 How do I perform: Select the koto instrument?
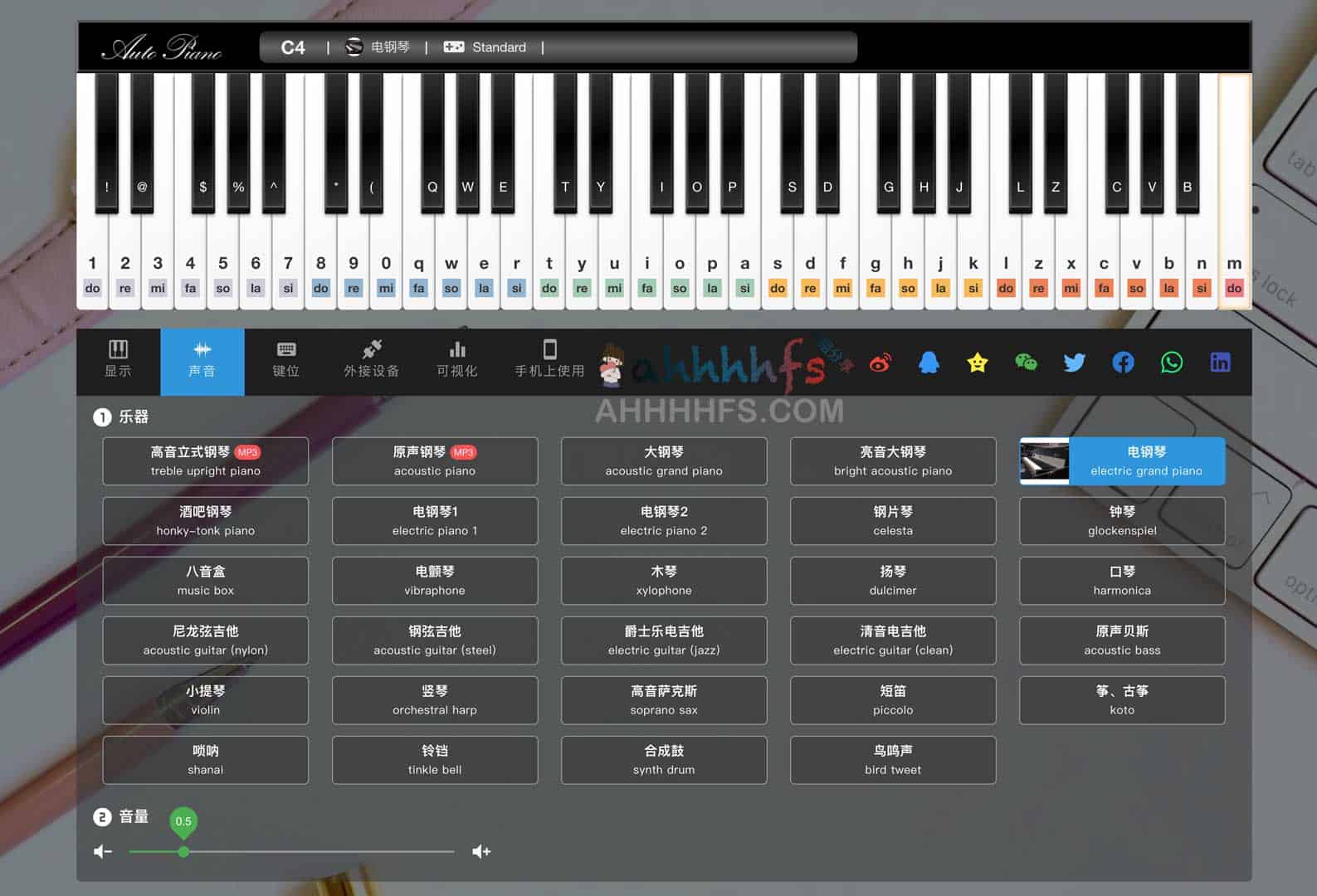coord(1122,700)
